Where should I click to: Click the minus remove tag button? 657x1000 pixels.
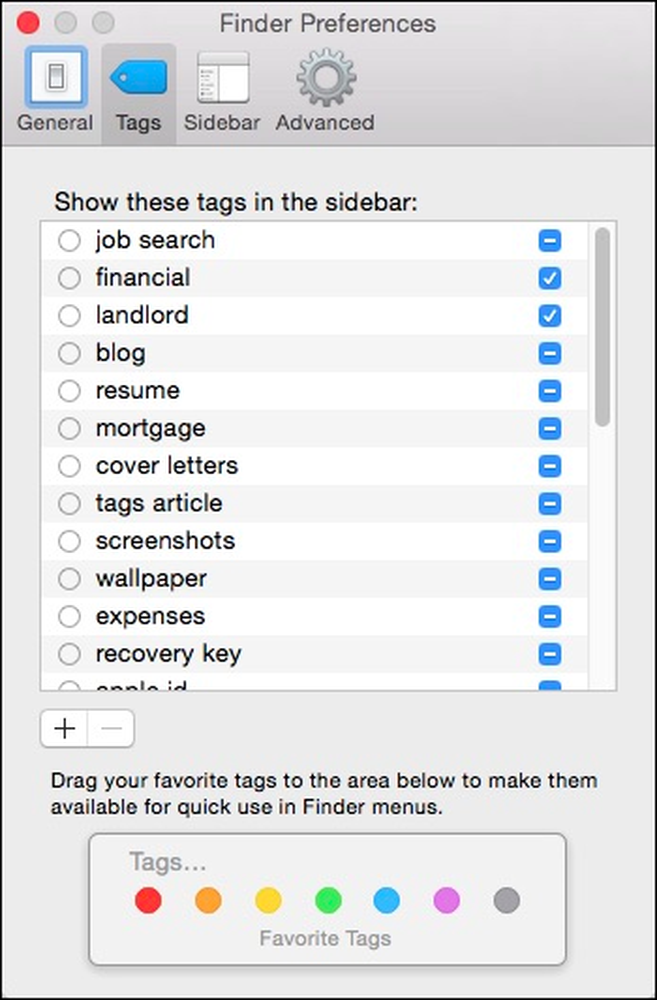(111, 728)
